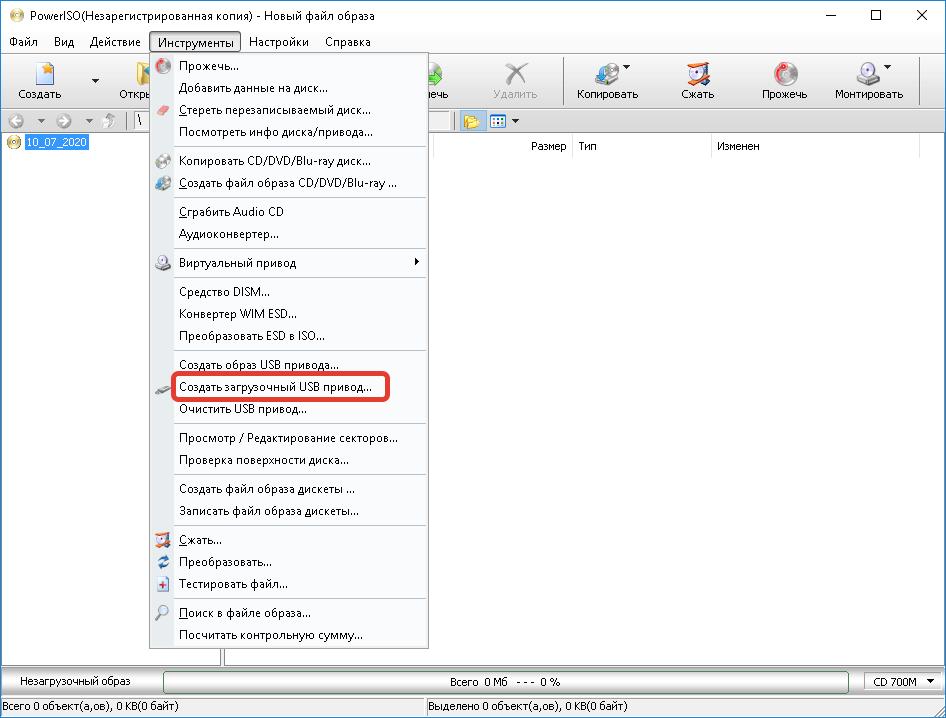Choose Добавить данные на диск...
This screenshot has width=946, height=718.
pyautogui.click(x=289, y=88)
